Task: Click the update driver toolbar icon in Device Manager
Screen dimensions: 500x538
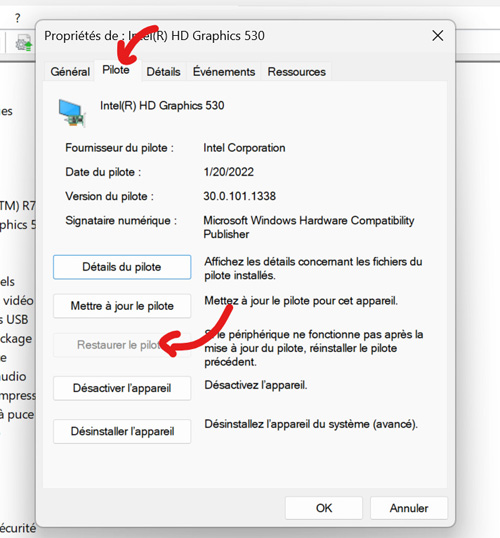Action: pos(23,43)
